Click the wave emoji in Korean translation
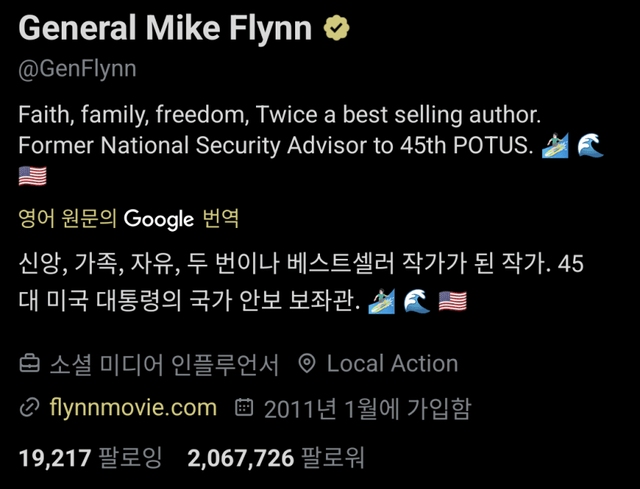Screen dimensions: 640x489 click(417, 300)
